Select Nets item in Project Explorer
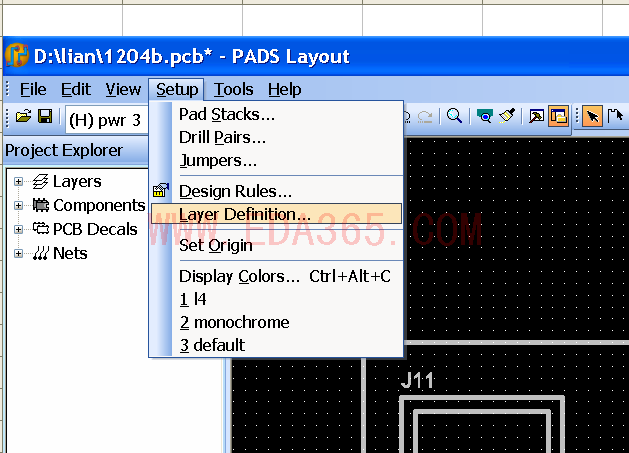The image size is (629, 453). click(70, 254)
